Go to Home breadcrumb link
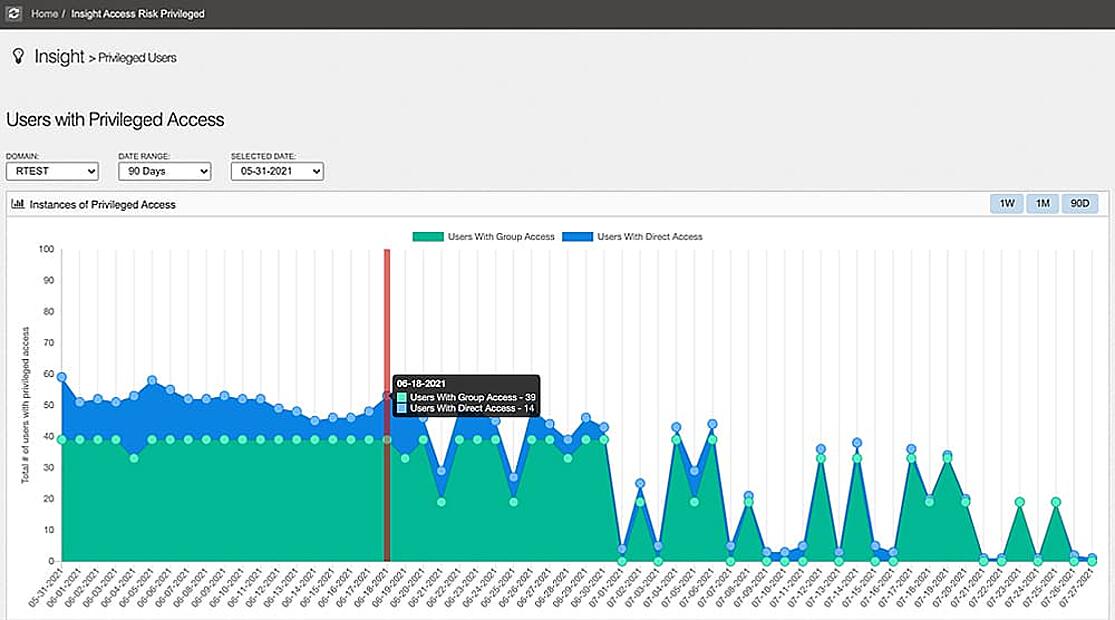The width and height of the screenshot is (1115, 620). pos(44,14)
